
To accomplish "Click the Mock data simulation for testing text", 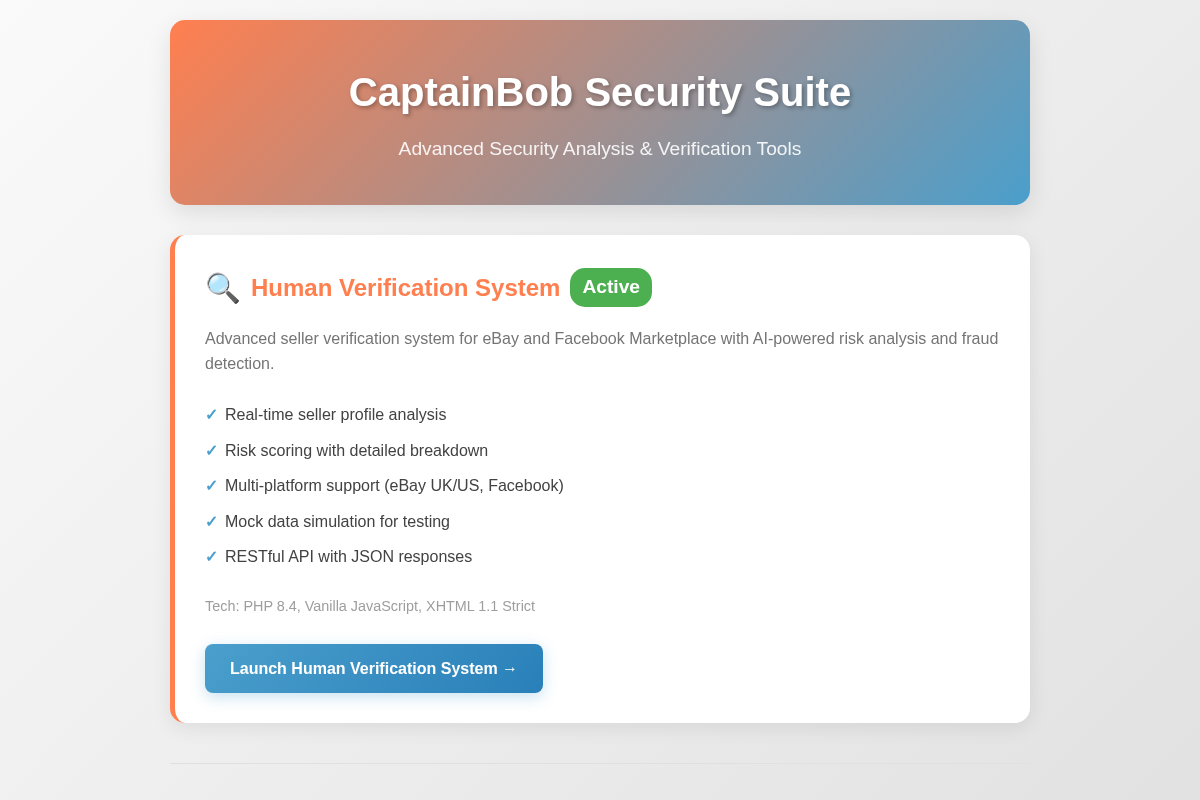I will [337, 522].
